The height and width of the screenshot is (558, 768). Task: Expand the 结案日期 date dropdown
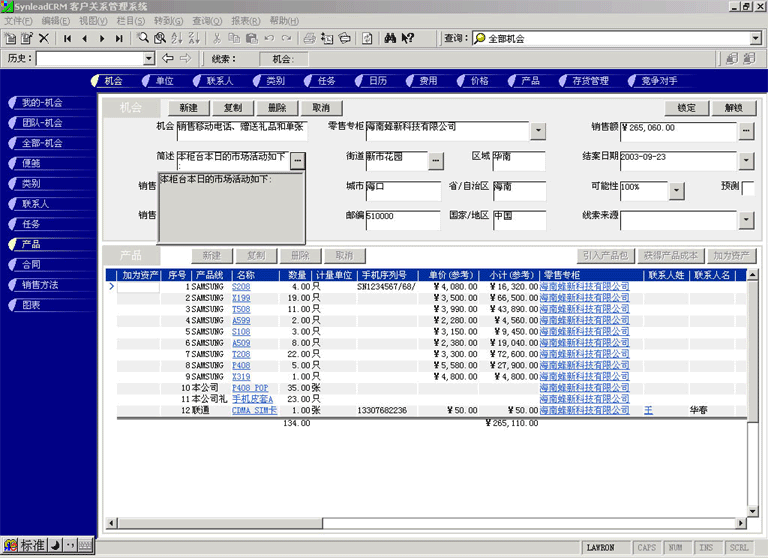[746, 160]
